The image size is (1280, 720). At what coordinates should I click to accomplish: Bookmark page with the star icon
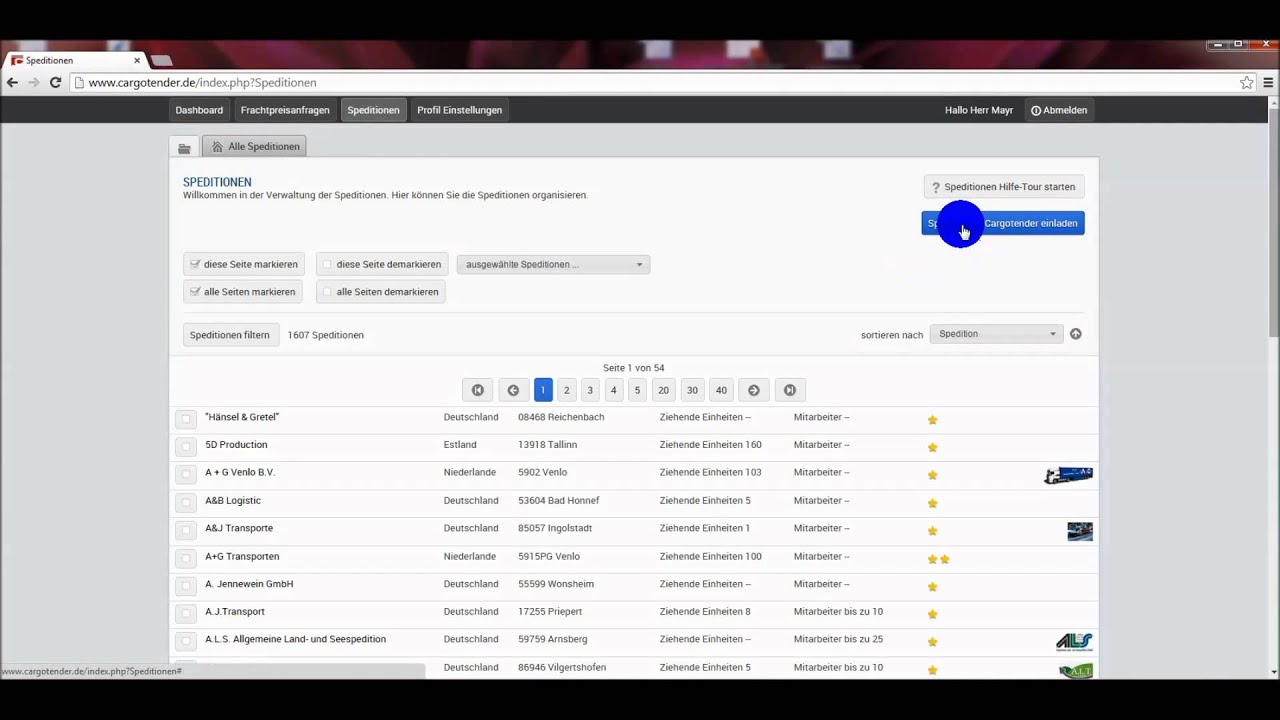pos(1246,83)
